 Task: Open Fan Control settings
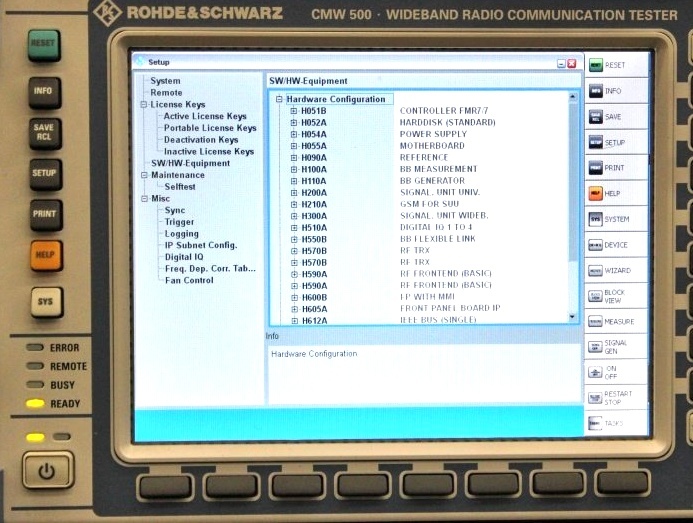coord(189,280)
